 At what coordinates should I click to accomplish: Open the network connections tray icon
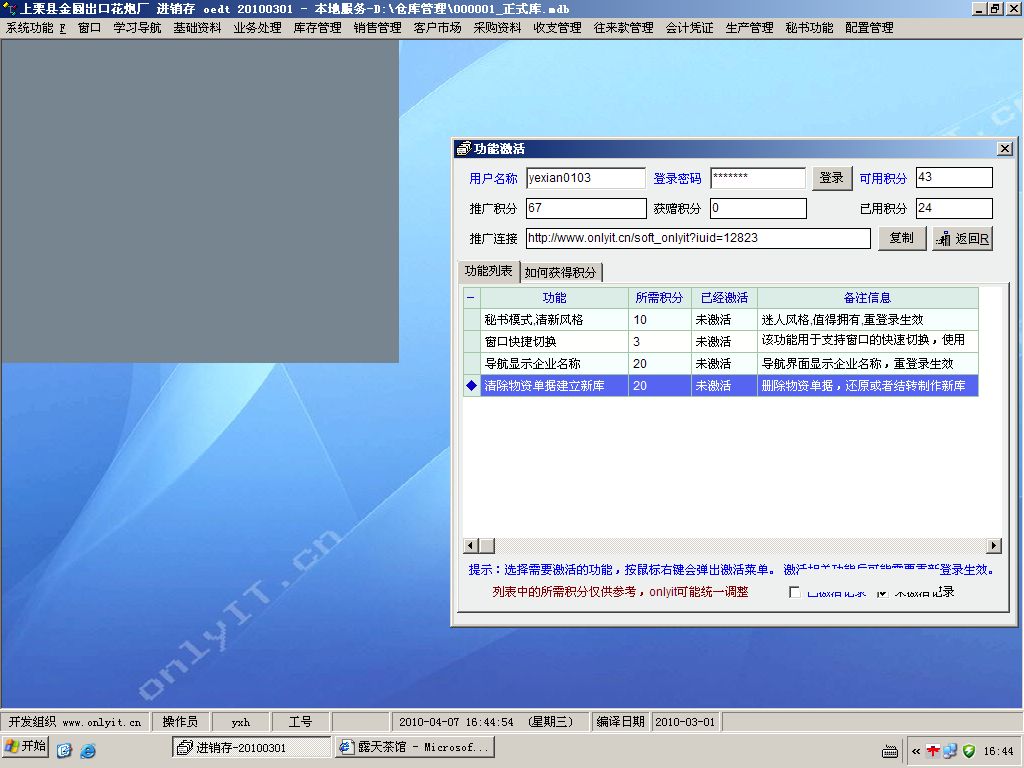point(950,750)
